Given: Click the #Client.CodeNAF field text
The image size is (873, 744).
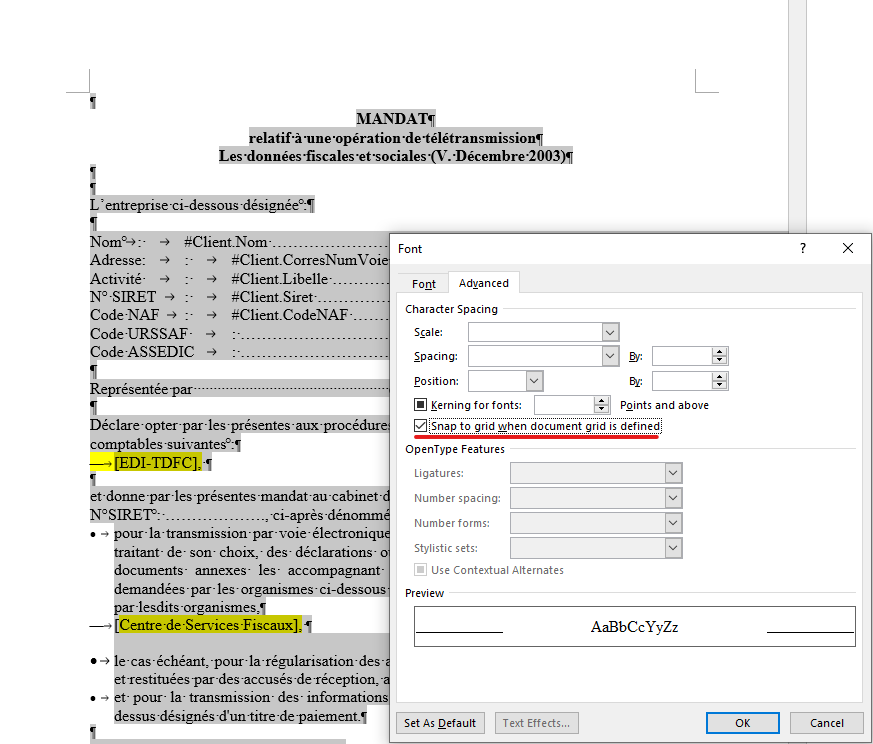Looking at the screenshot, I should coord(290,315).
